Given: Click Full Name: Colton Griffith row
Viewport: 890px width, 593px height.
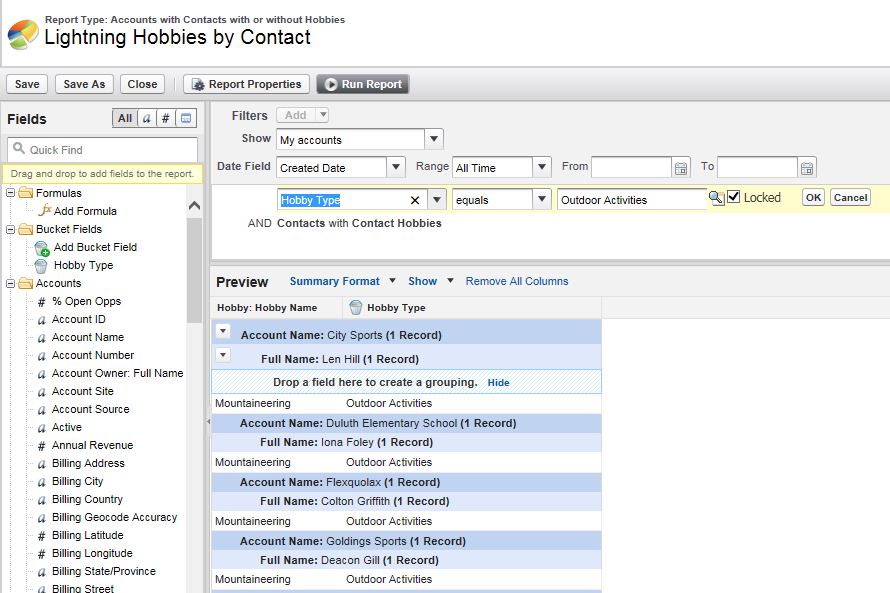Looking at the screenshot, I should (x=406, y=502).
